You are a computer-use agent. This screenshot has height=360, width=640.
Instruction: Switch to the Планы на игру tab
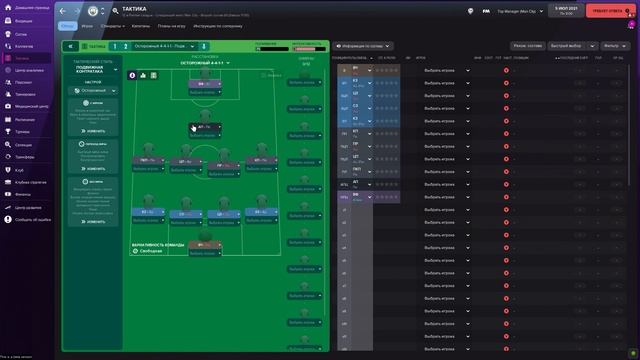tap(171, 26)
